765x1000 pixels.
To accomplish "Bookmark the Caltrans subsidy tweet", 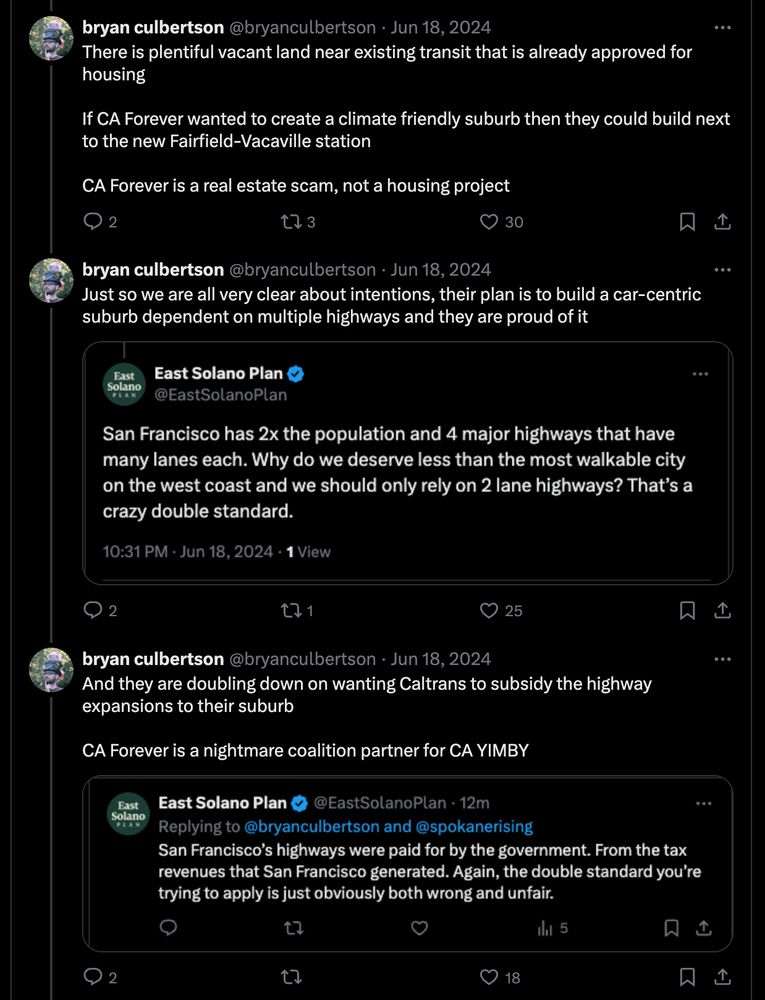I will [x=687, y=977].
